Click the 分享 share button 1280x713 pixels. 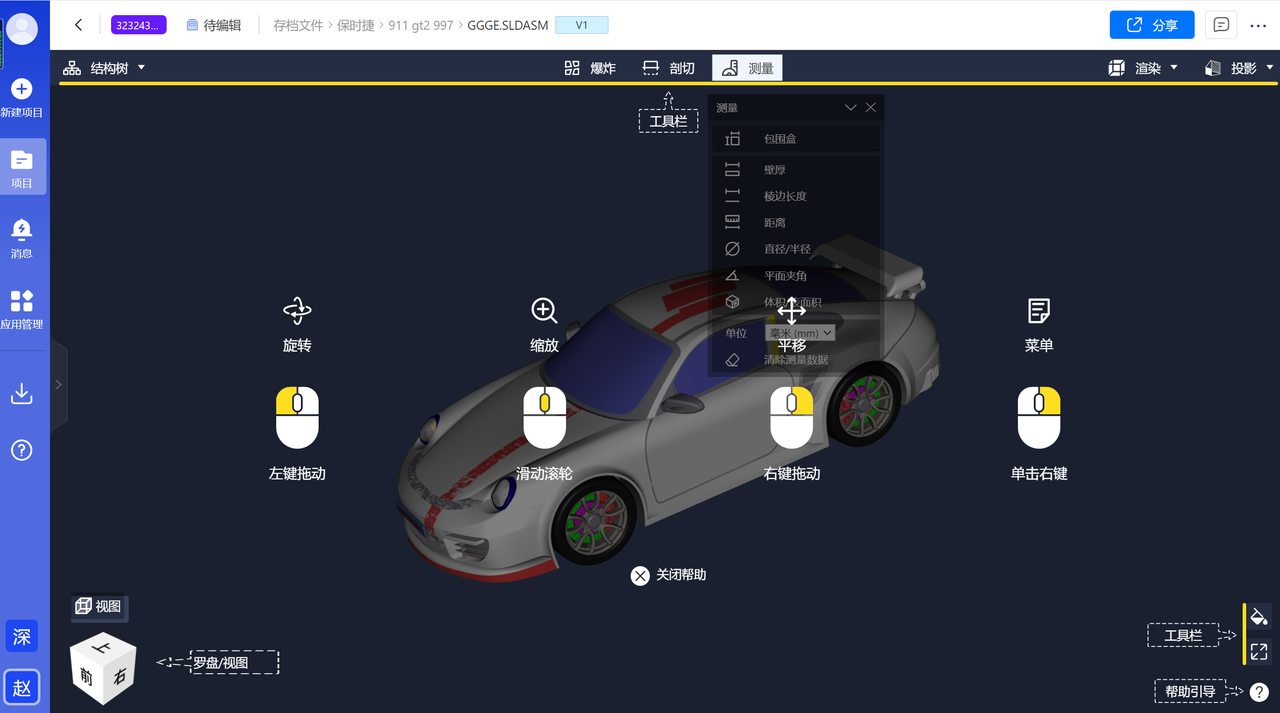[x=1152, y=25]
